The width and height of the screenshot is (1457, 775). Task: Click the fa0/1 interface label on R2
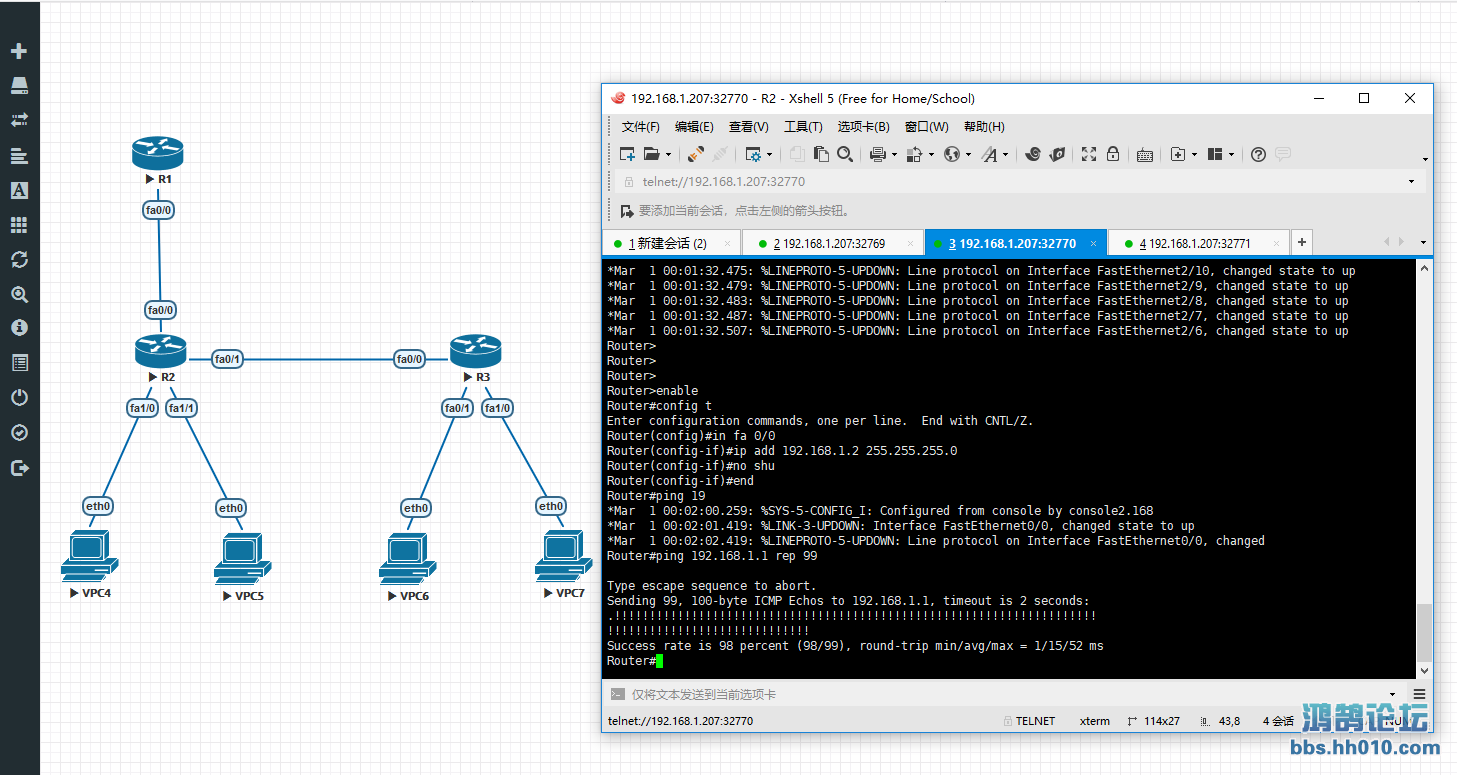click(228, 358)
